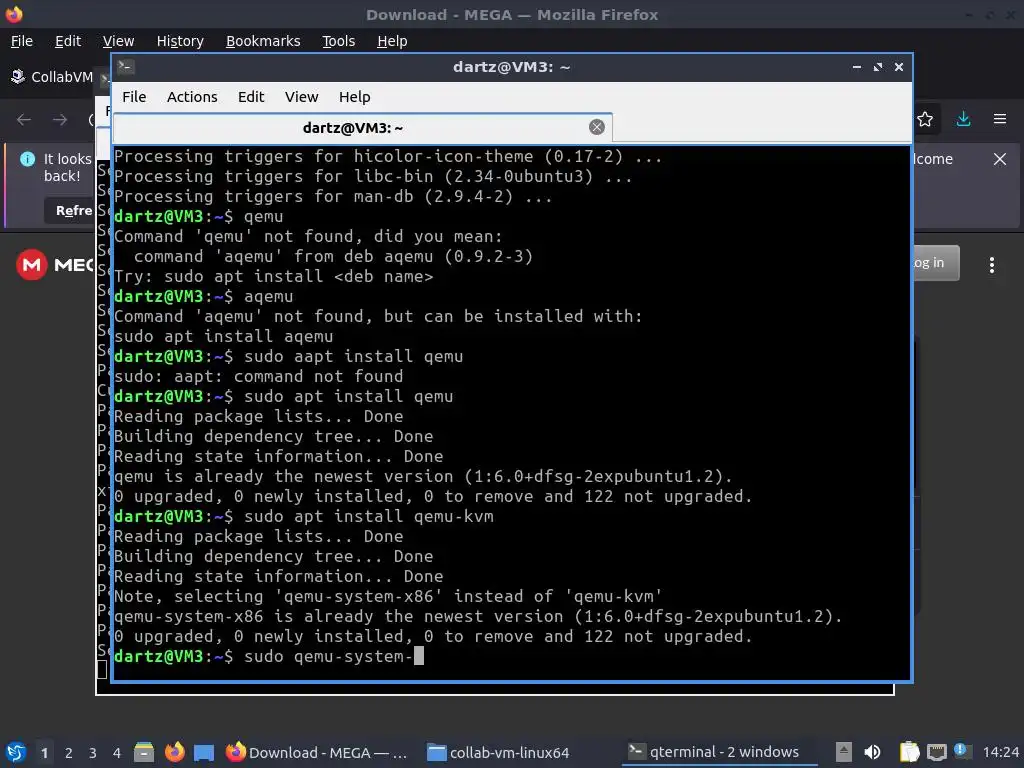Select the dartz@VM3: ~ terminal tab
This screenshot has width=1024, height=768.
pyautogui.click(x=362, y=128)
